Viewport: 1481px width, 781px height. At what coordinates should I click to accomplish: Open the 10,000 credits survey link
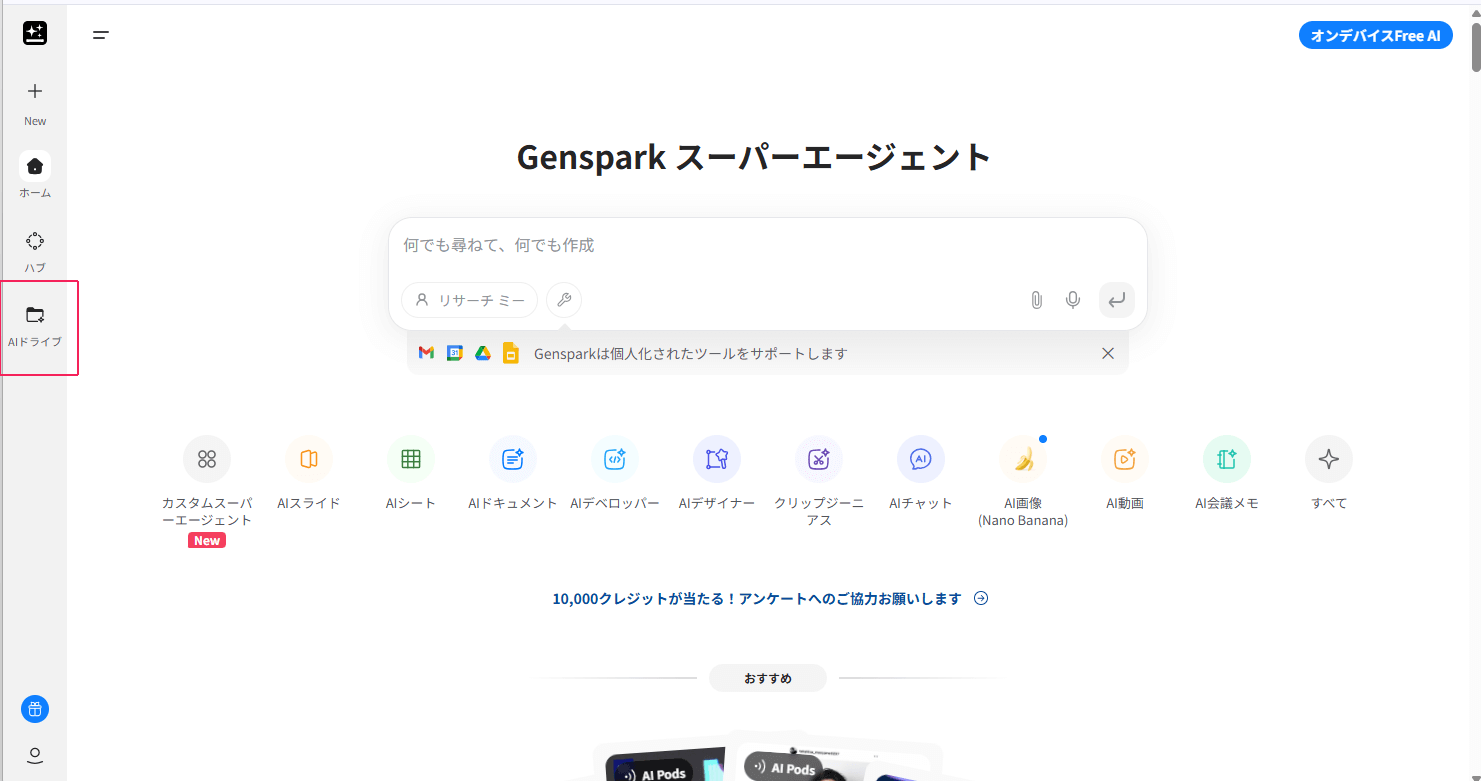pyautogui.click(x=769, y=599)
